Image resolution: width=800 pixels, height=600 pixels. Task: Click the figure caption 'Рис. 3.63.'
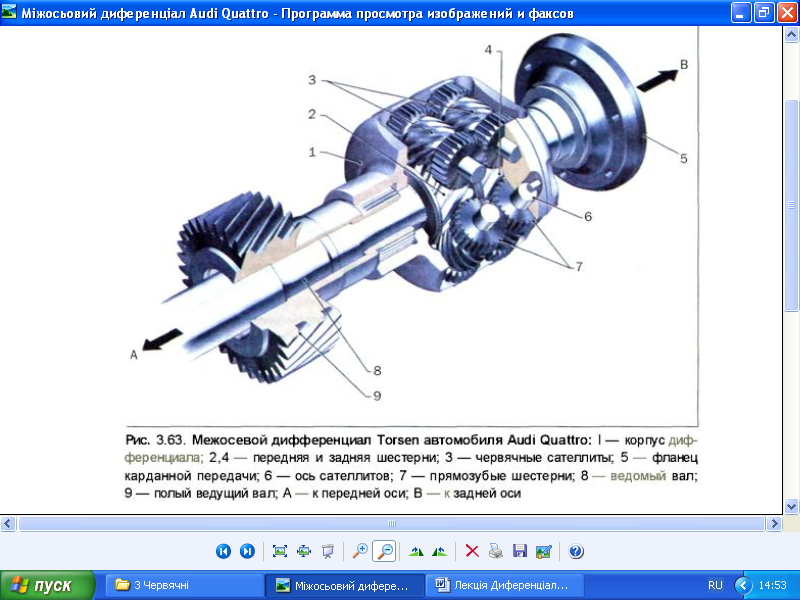pyautogui.click(x=158, y=440)
